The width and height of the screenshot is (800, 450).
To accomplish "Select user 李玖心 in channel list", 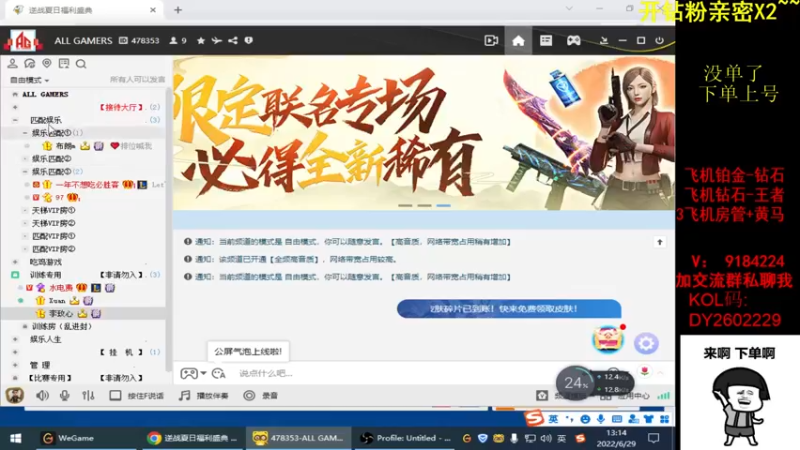I will [61, 313].
